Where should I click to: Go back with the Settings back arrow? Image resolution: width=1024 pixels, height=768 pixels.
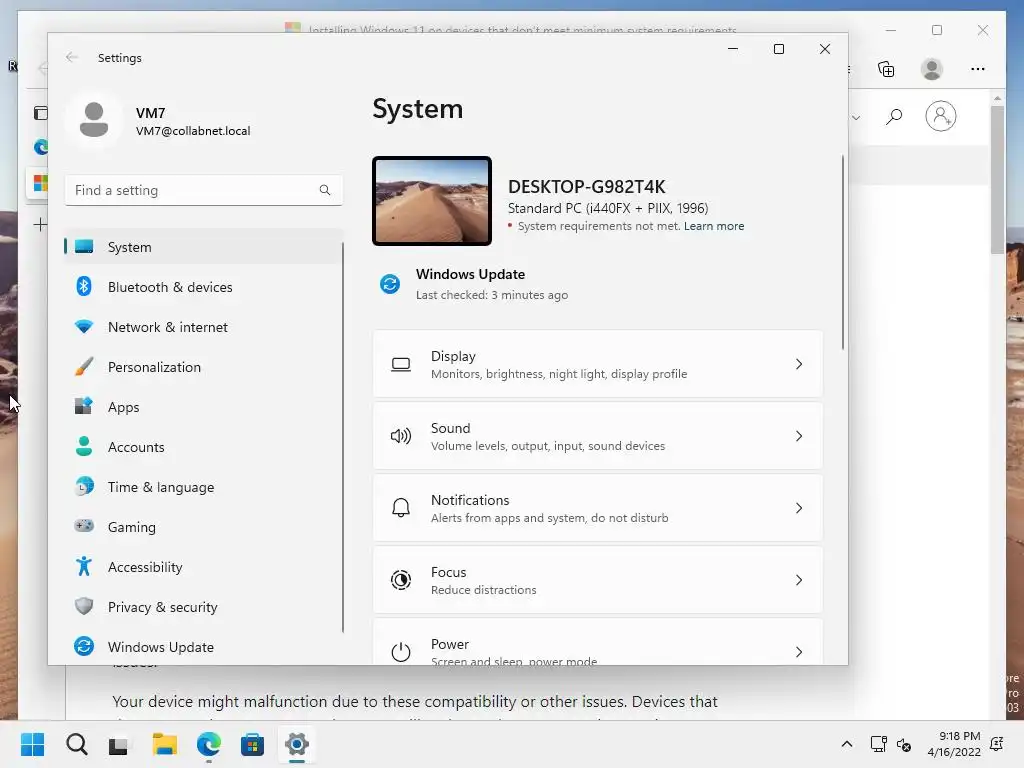72,57
